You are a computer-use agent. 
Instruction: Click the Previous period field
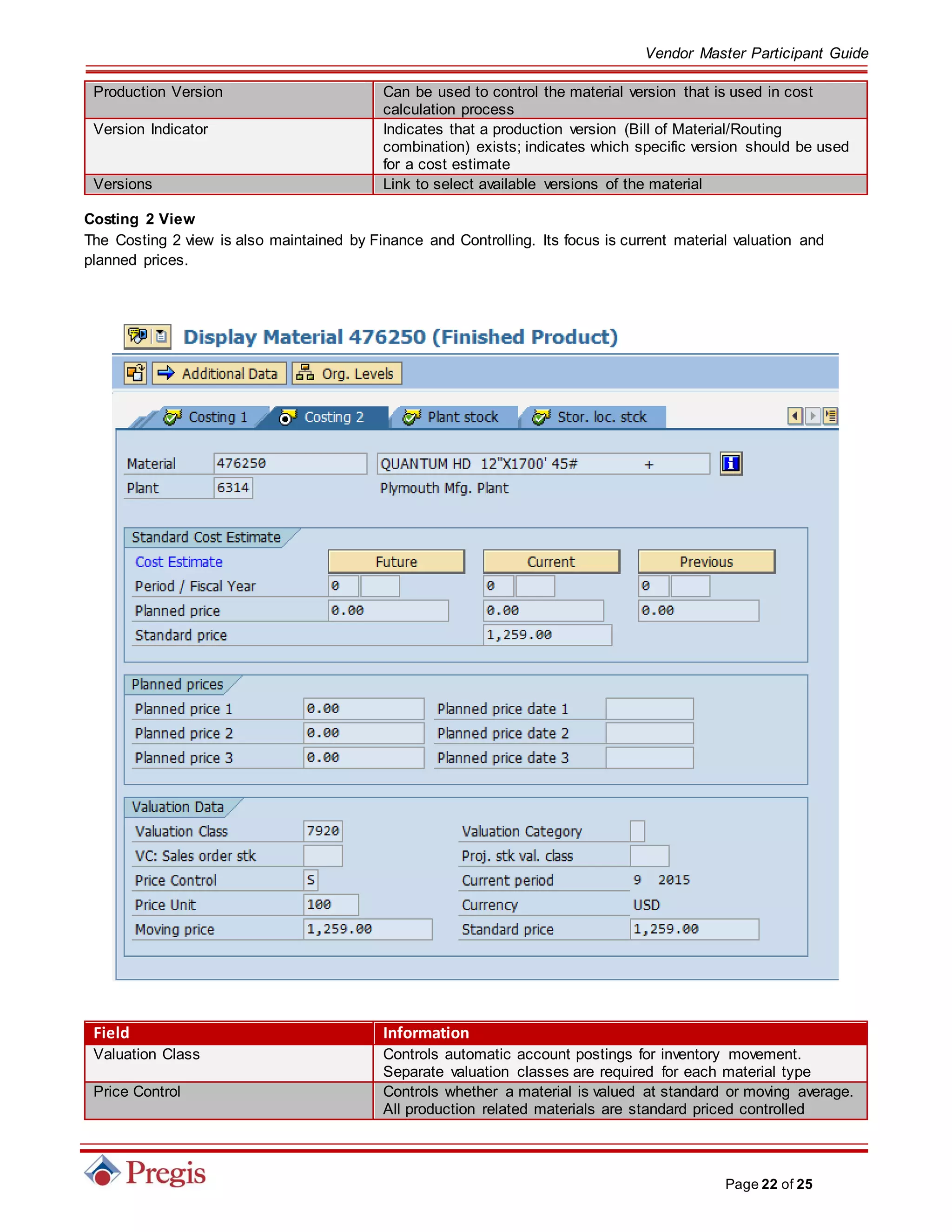click(x=654, y=586)
